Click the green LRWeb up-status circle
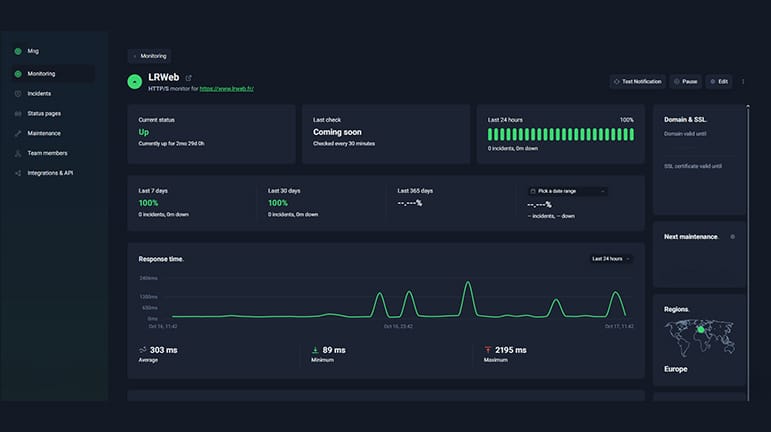Image resolution: width=771 pixels, height=432 pixels. (135, 82)
